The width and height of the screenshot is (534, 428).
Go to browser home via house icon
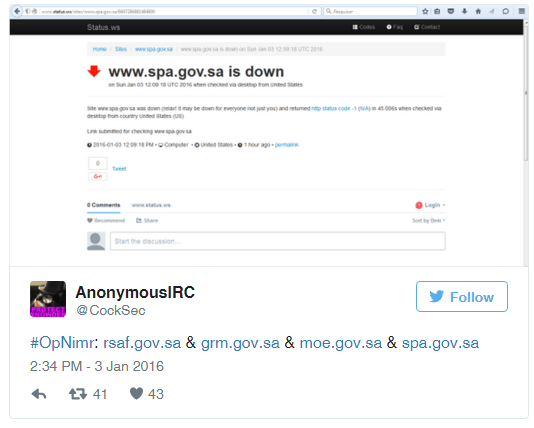tap(478, 11)
